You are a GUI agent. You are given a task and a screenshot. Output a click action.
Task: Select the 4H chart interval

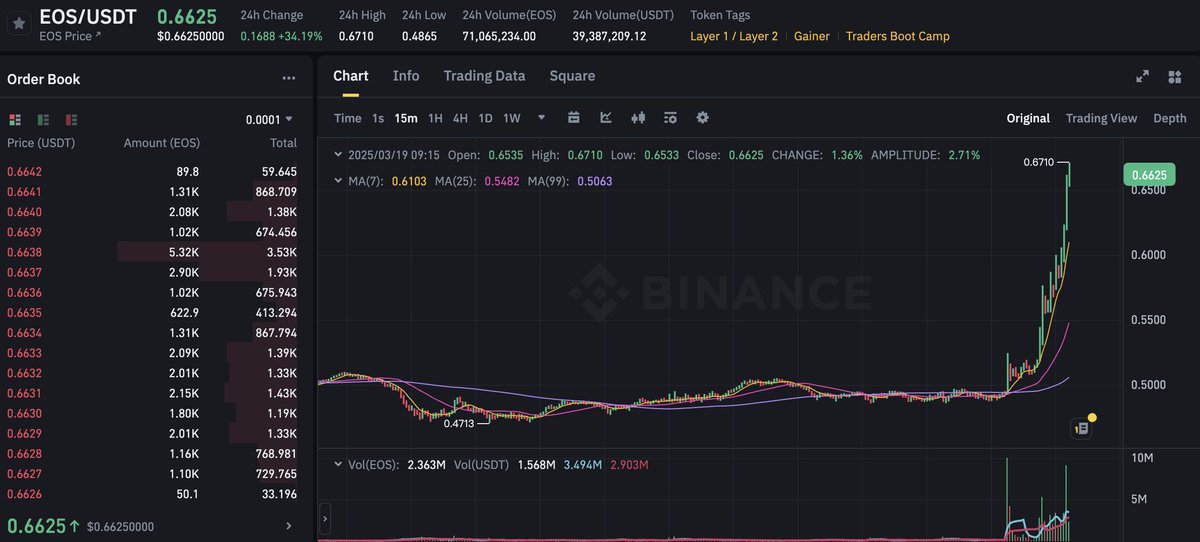point(460,118)
